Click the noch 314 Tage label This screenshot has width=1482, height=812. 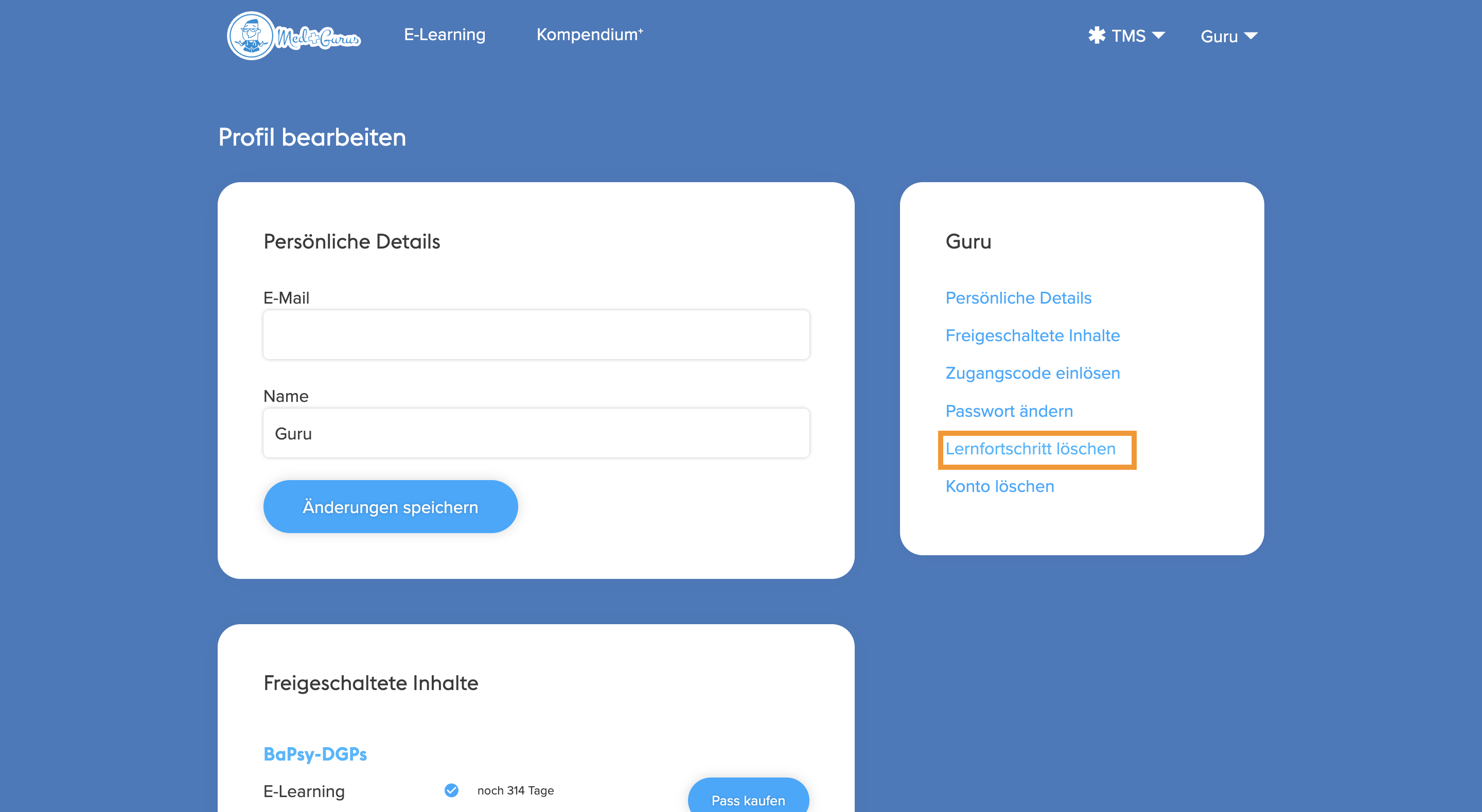[515, 790]
